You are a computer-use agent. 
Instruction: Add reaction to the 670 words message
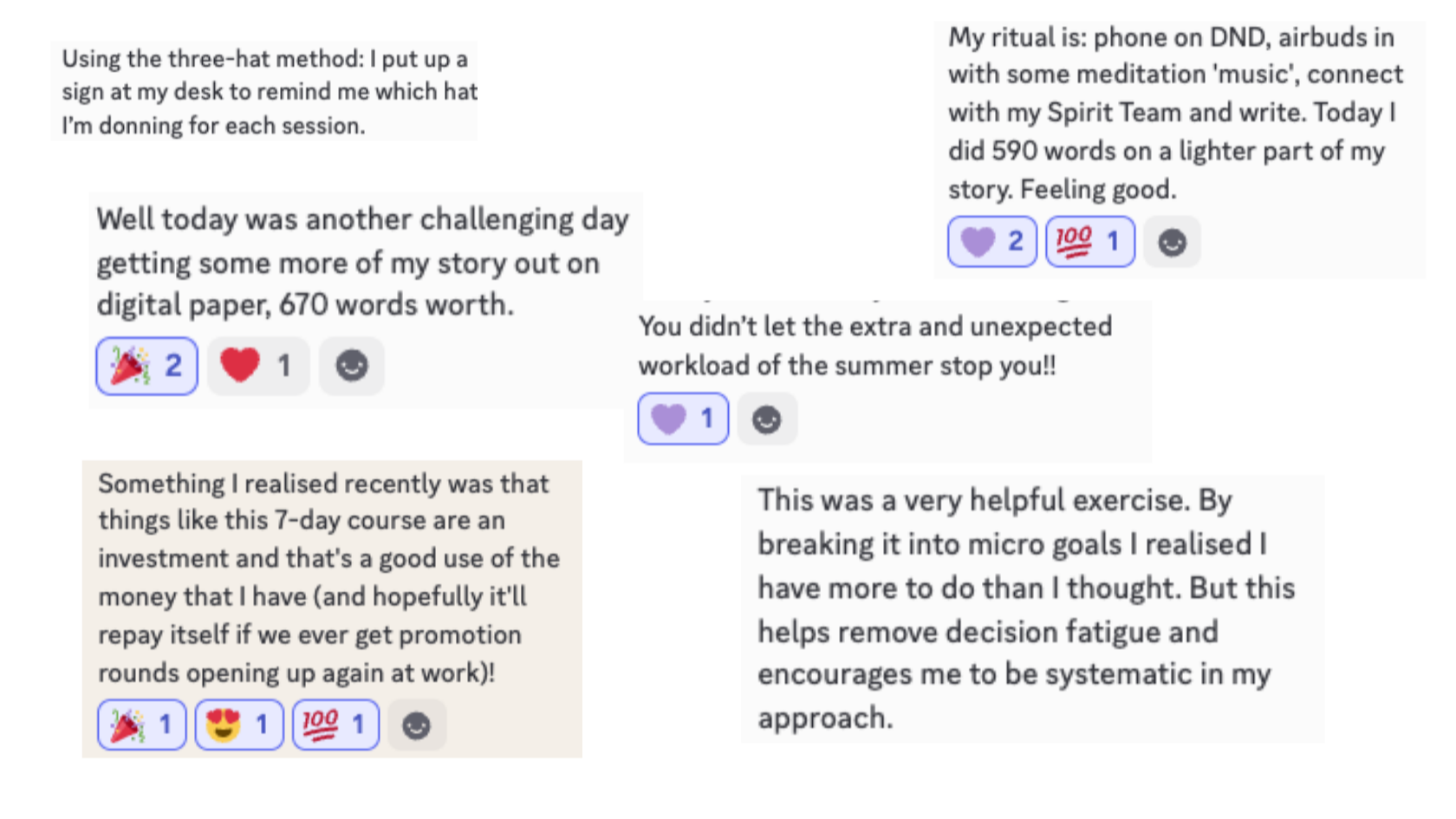(x=352, y=366)
